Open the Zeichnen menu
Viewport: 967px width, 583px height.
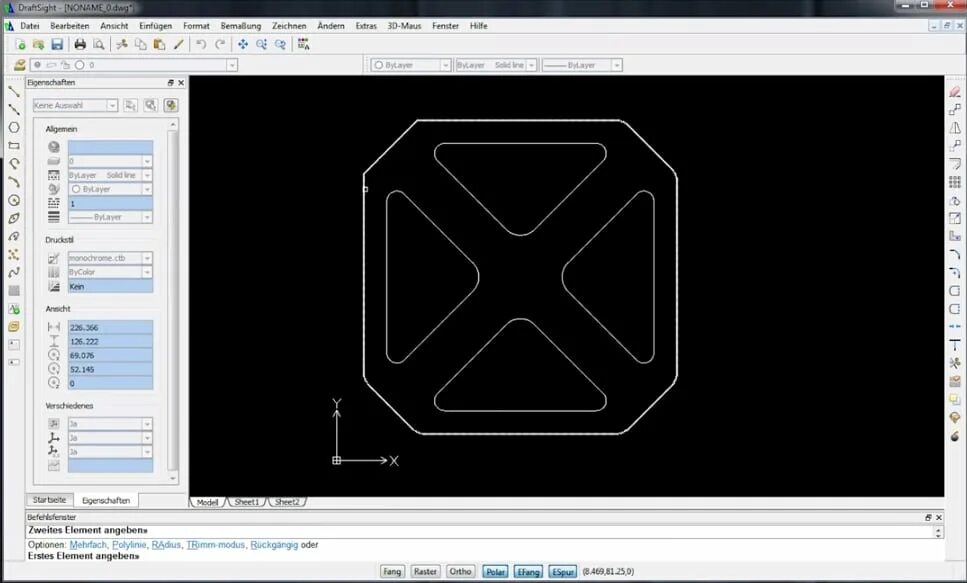click(289, 26)
